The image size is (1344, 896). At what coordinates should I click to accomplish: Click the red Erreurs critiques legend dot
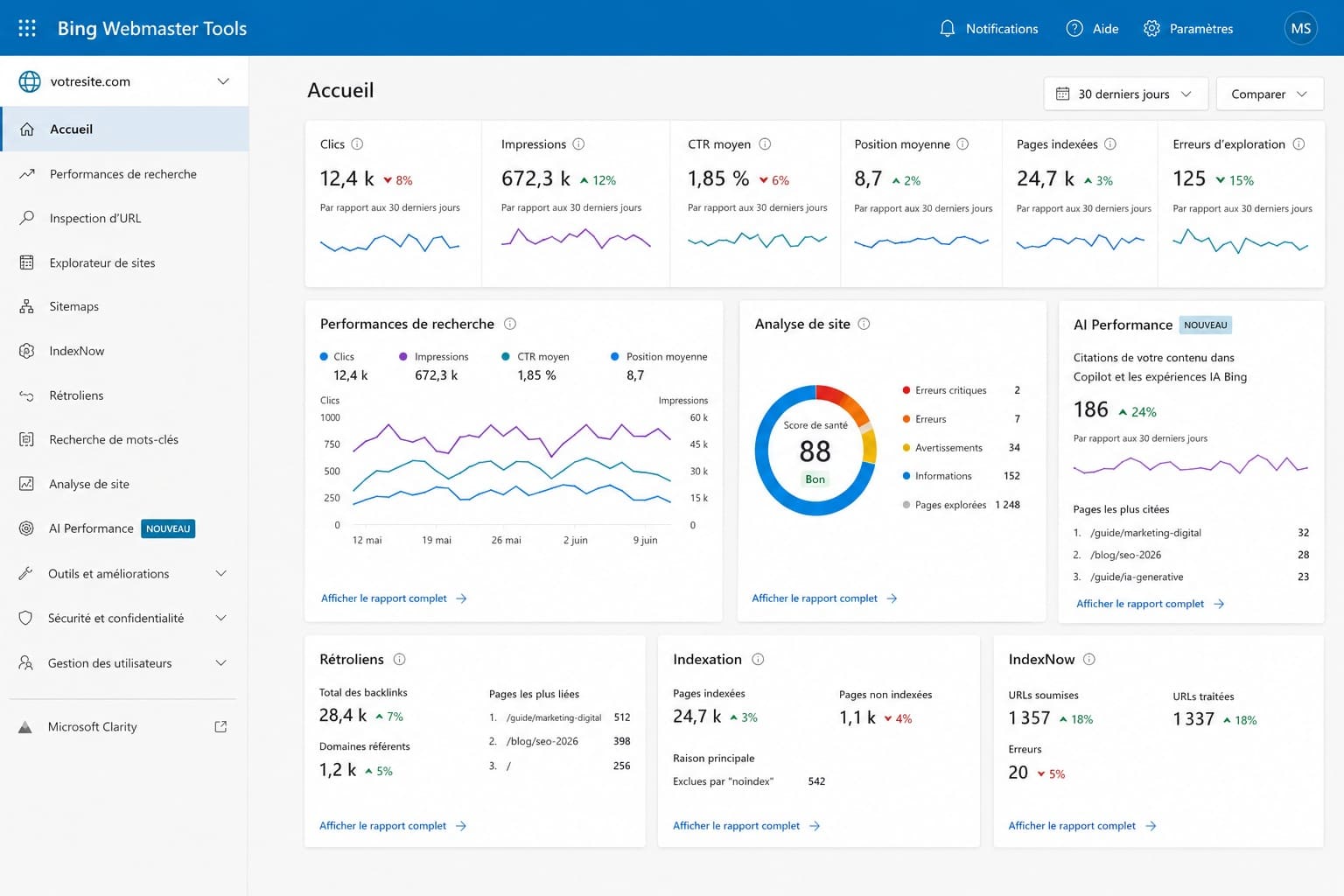coord(906,390)
